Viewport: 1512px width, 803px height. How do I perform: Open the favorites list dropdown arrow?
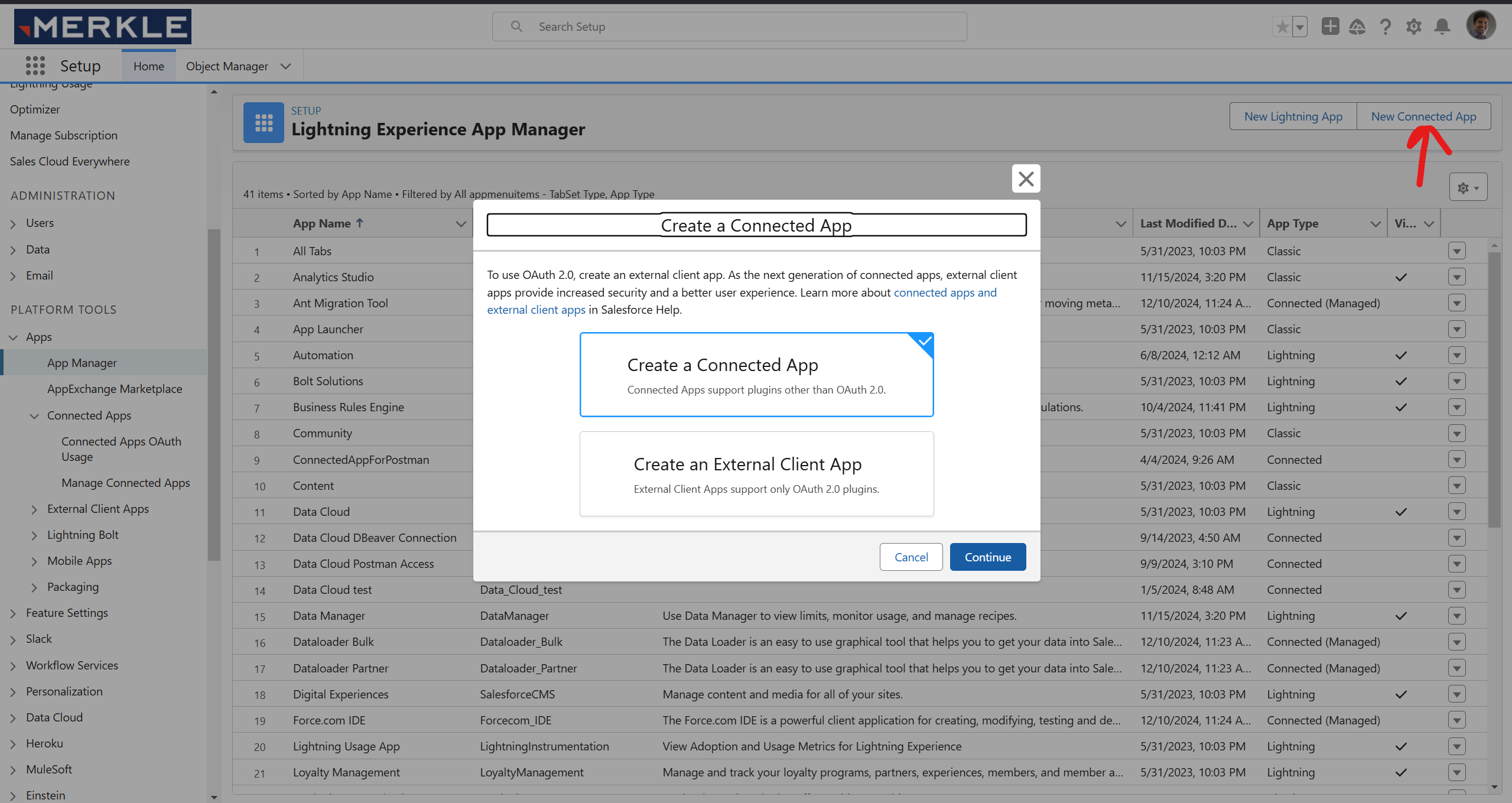pos(1300,27)
